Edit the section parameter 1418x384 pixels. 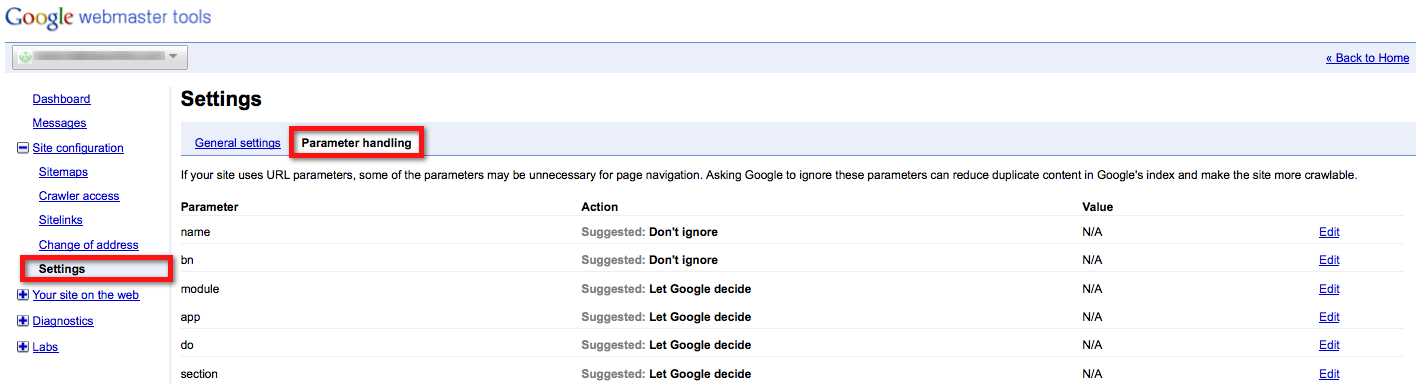click(1329, 374)
